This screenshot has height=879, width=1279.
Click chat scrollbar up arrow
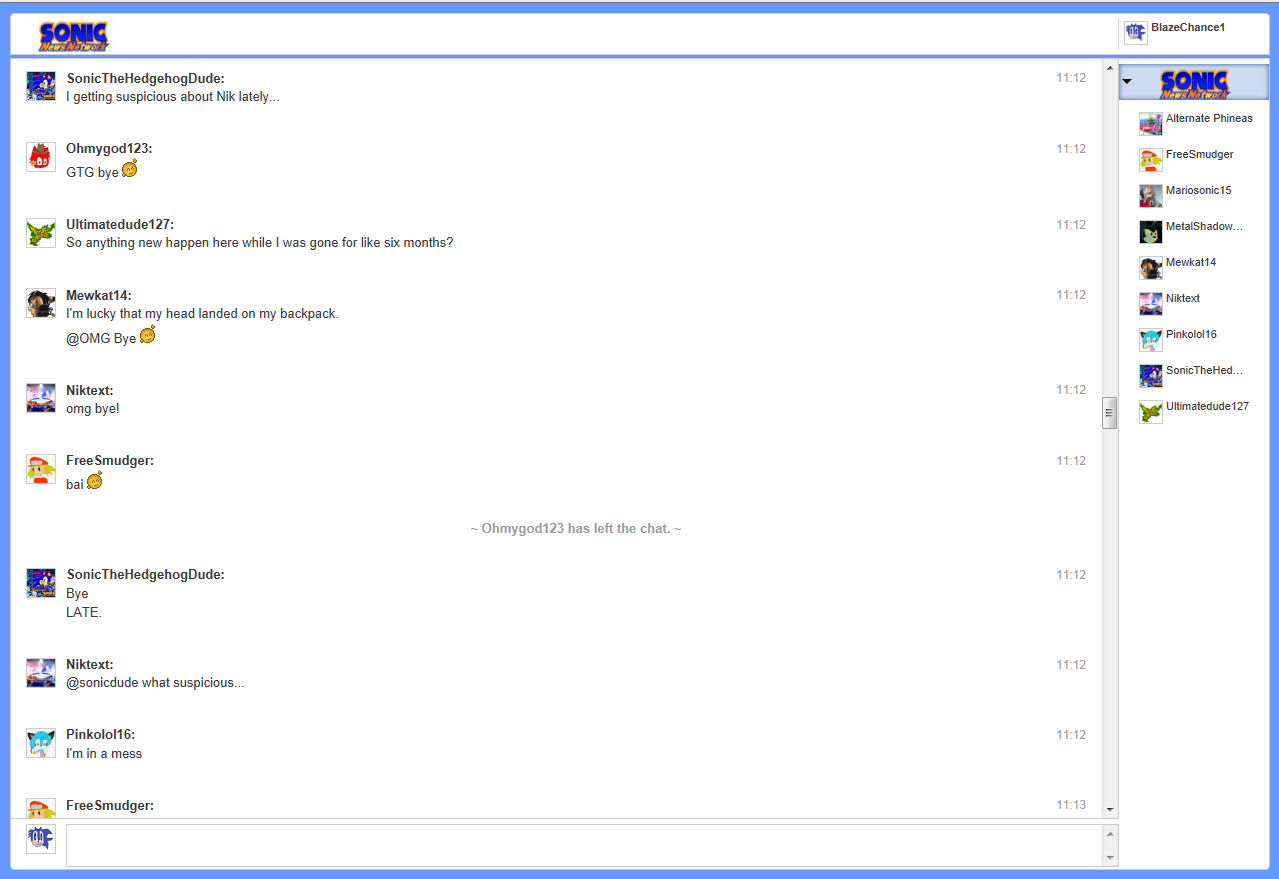[1109, 69]
